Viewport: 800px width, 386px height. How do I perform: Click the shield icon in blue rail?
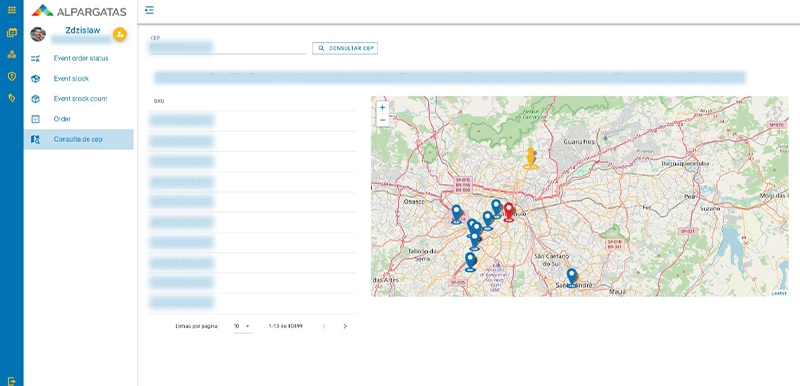pyautogui.click(x=11, y=76)
